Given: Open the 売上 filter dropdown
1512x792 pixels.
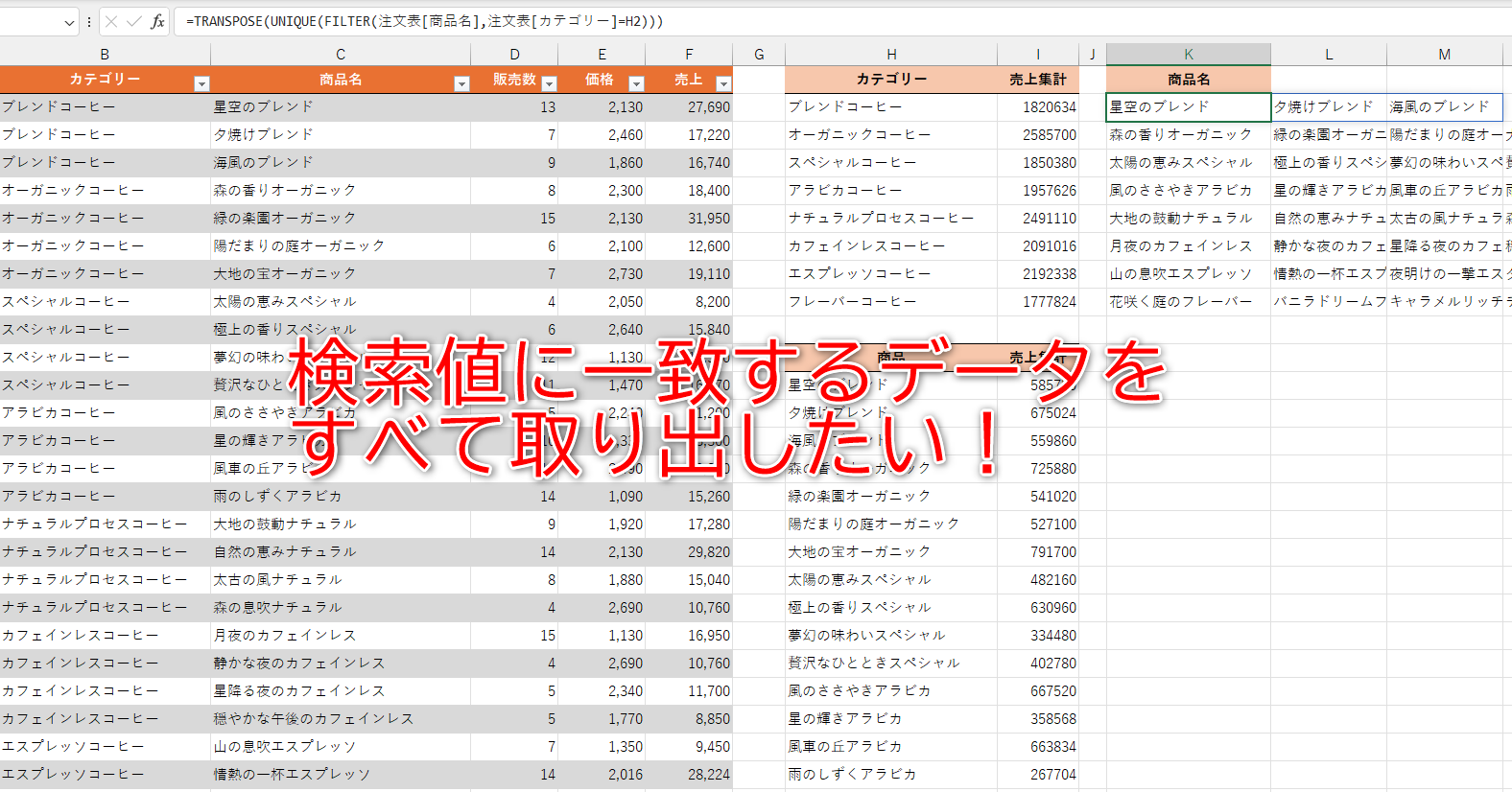Looking at the screenshot, I should tap(723, 83).
